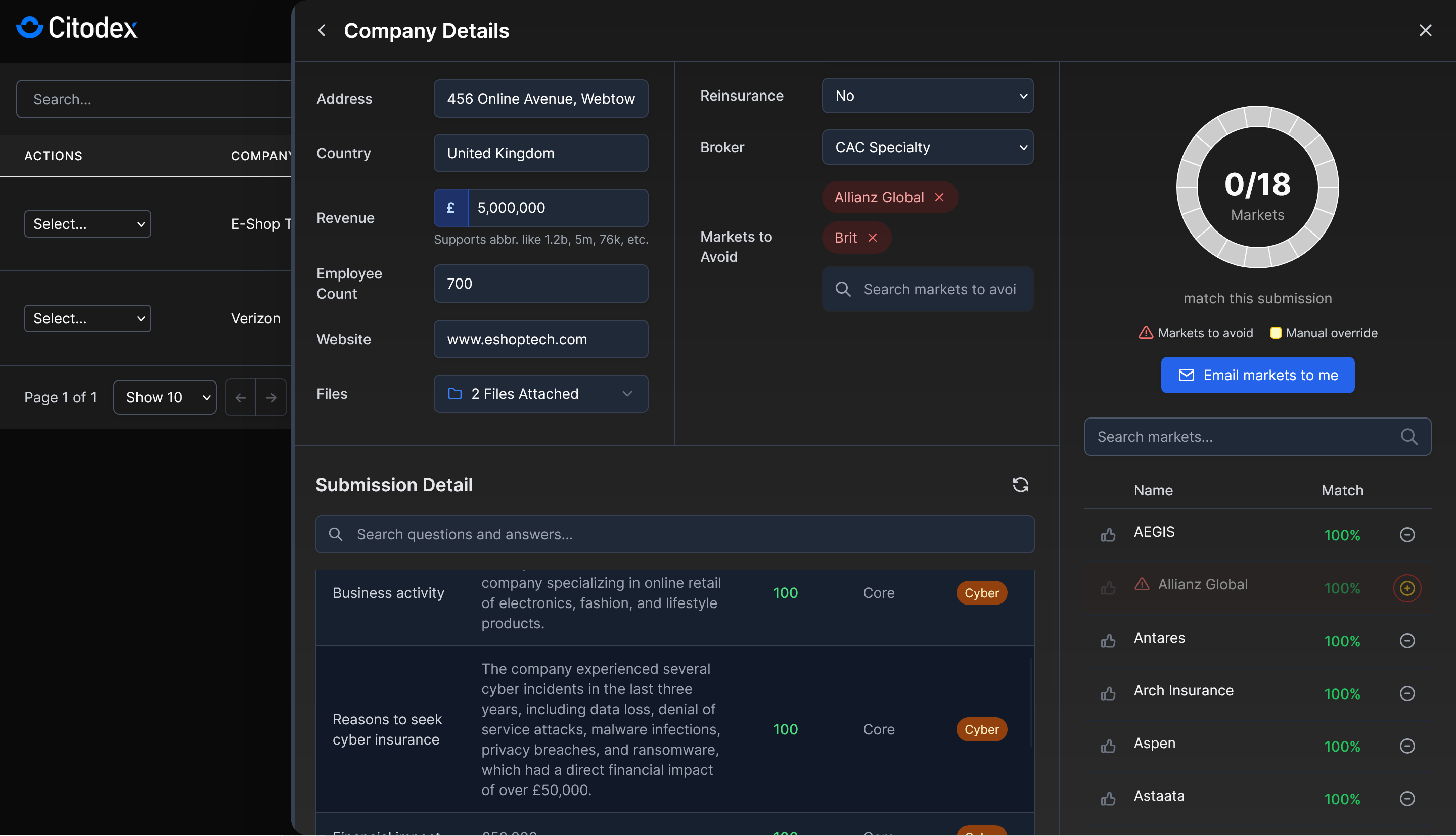Close the Company Details panel
Image resolution: width=1456 pixels, height=836 pixels.
coord(1425,30)
